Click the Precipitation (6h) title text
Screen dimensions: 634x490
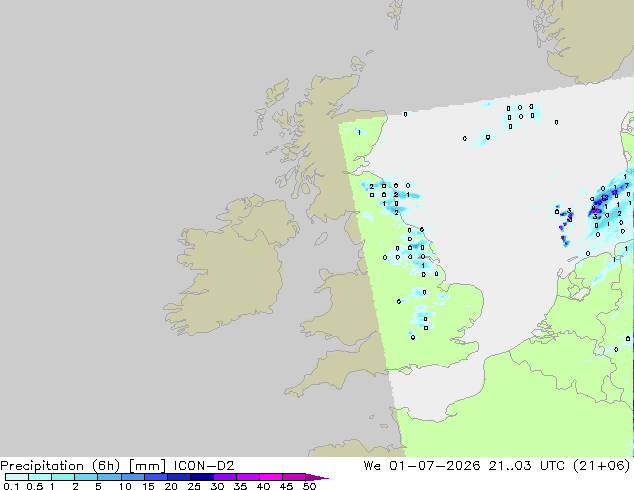pos(60,466)
